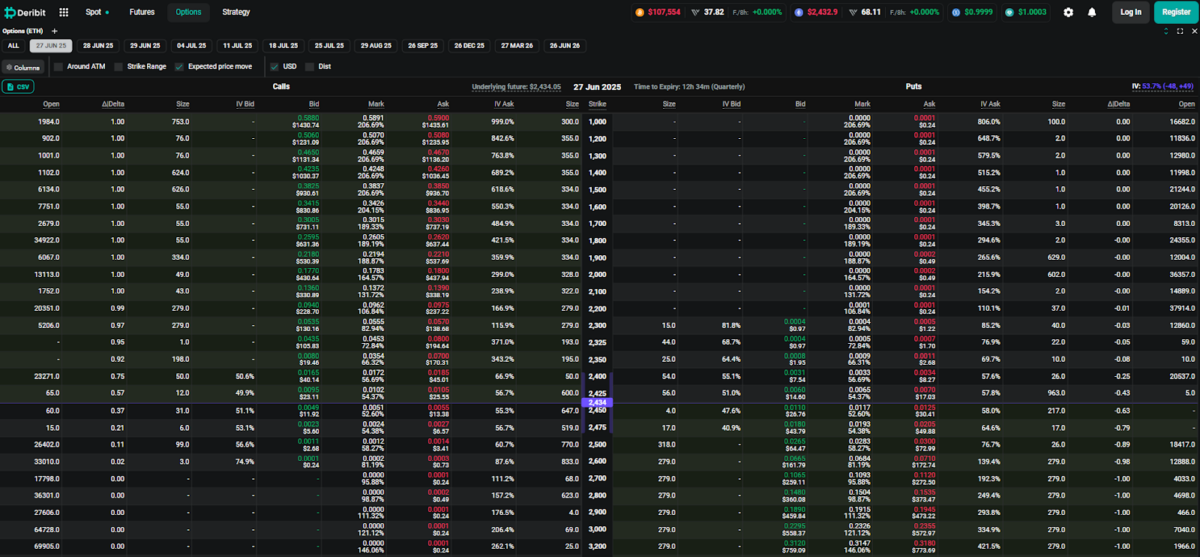Open settings via the gear icon
The image size is (1200, 557).
[1068, 12]
